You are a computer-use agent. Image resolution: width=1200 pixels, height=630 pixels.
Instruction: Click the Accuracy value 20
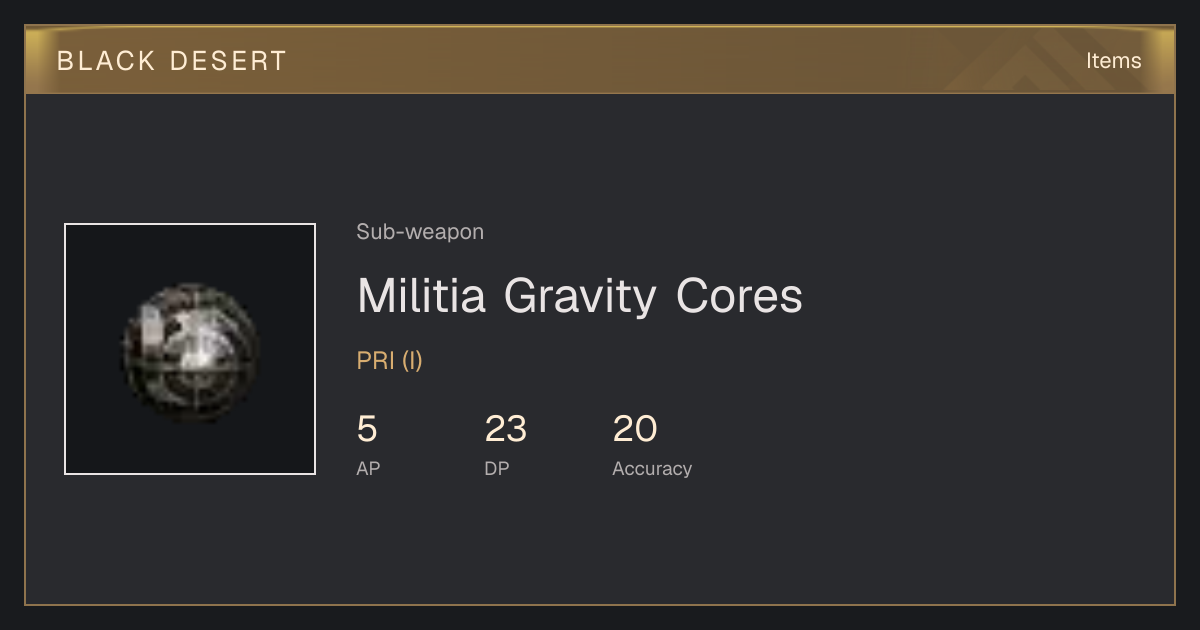click(x=635, y=429)
